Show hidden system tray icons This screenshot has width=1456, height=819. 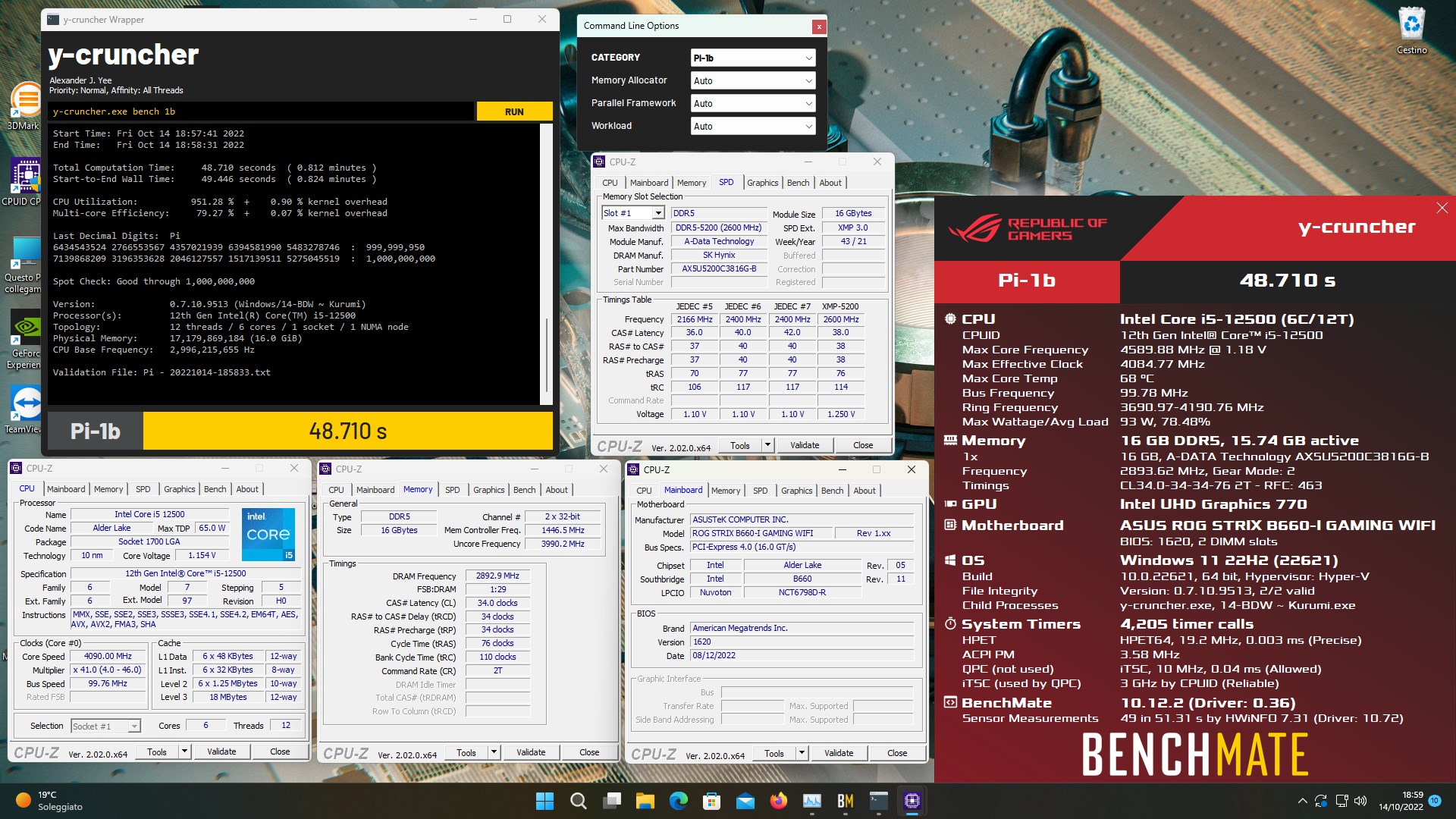[1302, 801]
